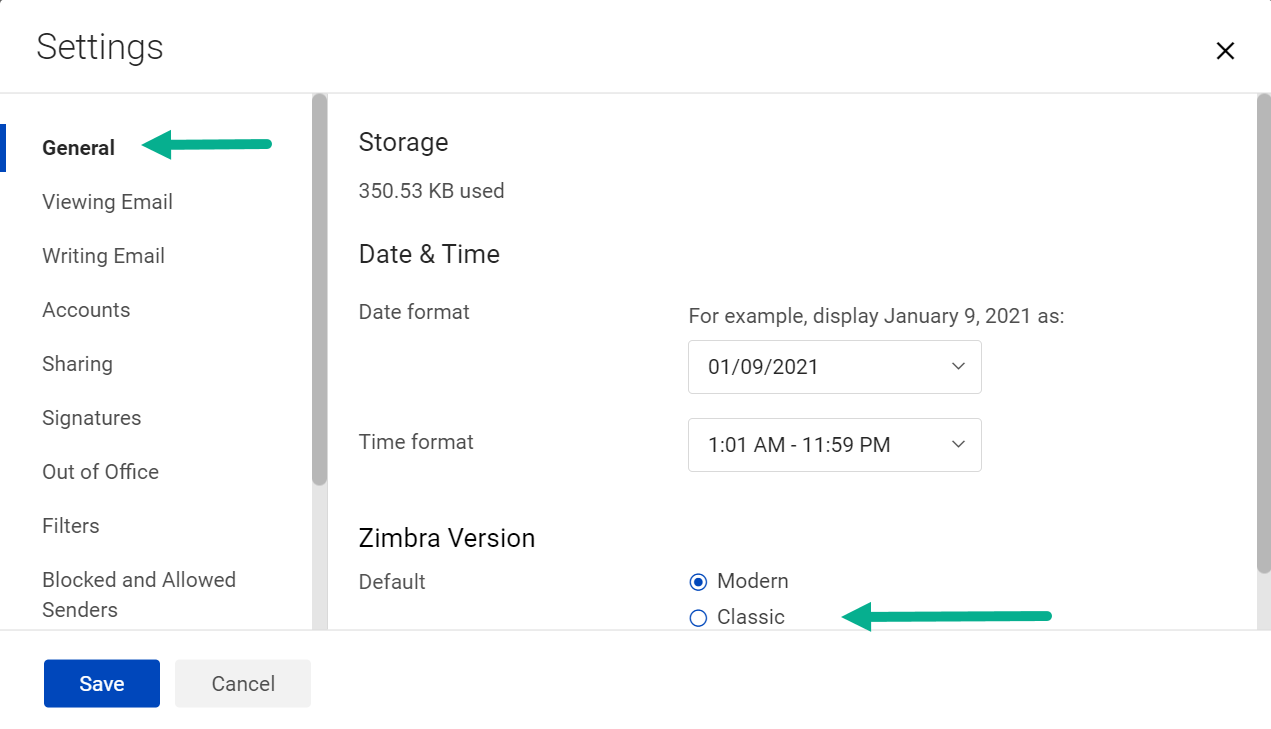The width and height of the screenshot is (1271, 729).
Task: Switch to the Classic Zimbra version
Action: click(x=698, y=617)
